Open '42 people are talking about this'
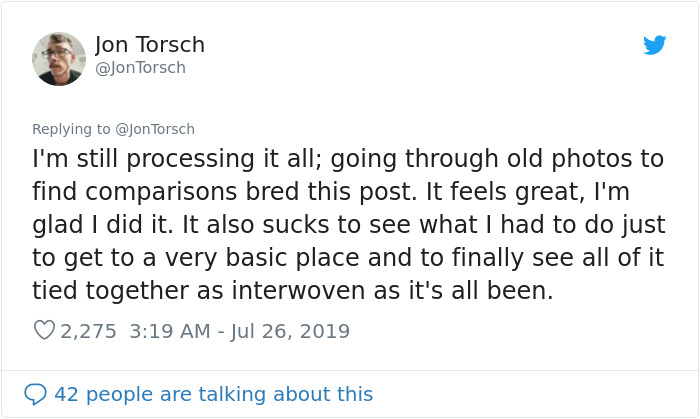This screenshot has width=700, height=419. [212, 394]
